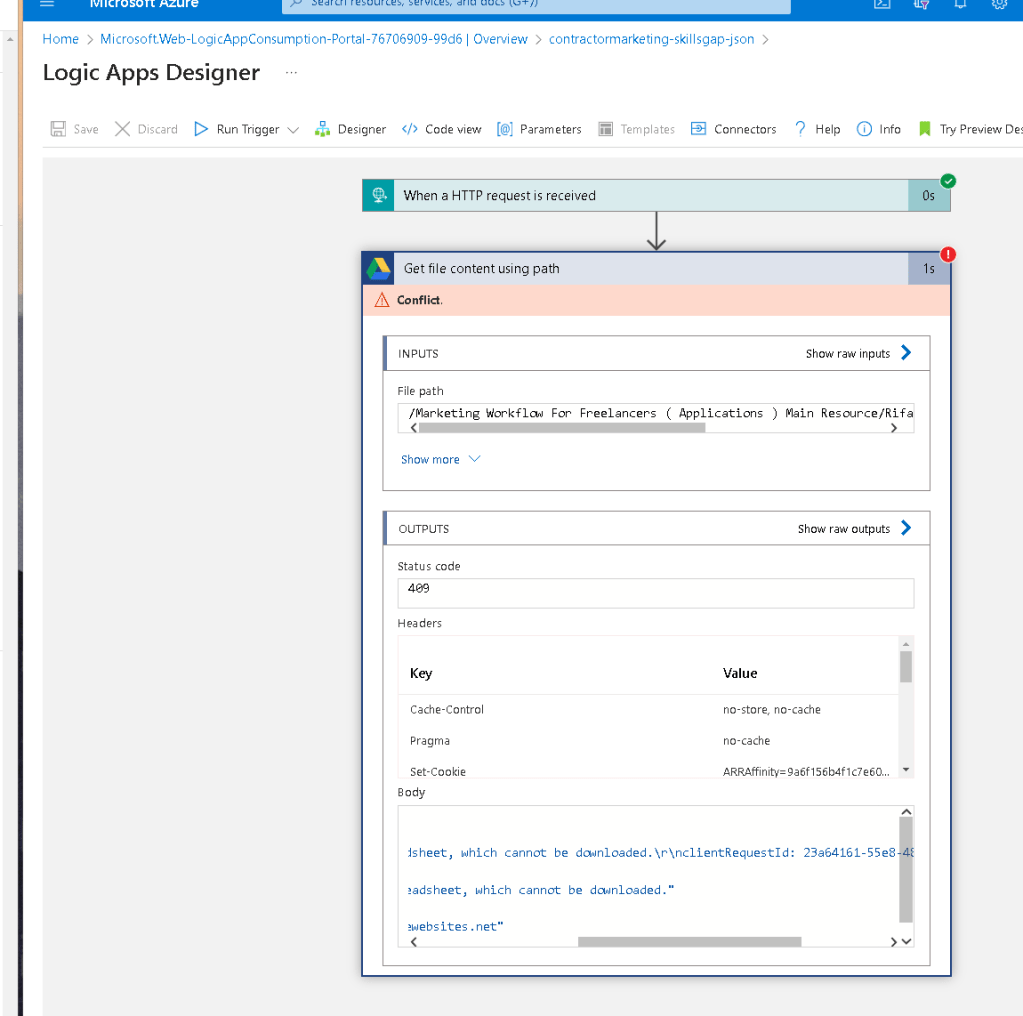Viewport: 1023px width, 1016px height.
Task: Open the directory filter icon in the top bar
Action: 921,4
